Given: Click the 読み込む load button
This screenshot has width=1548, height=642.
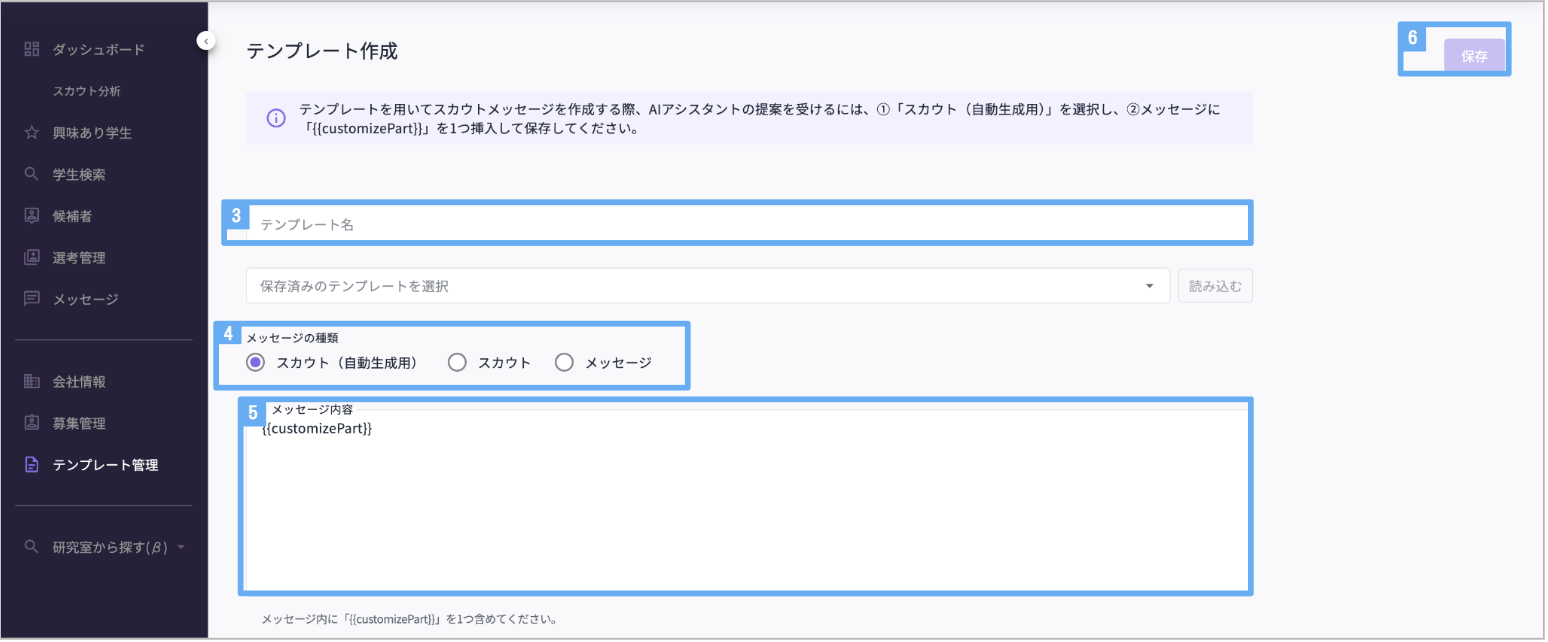Looking at the screenshot, I should (x=1215, y=285).
